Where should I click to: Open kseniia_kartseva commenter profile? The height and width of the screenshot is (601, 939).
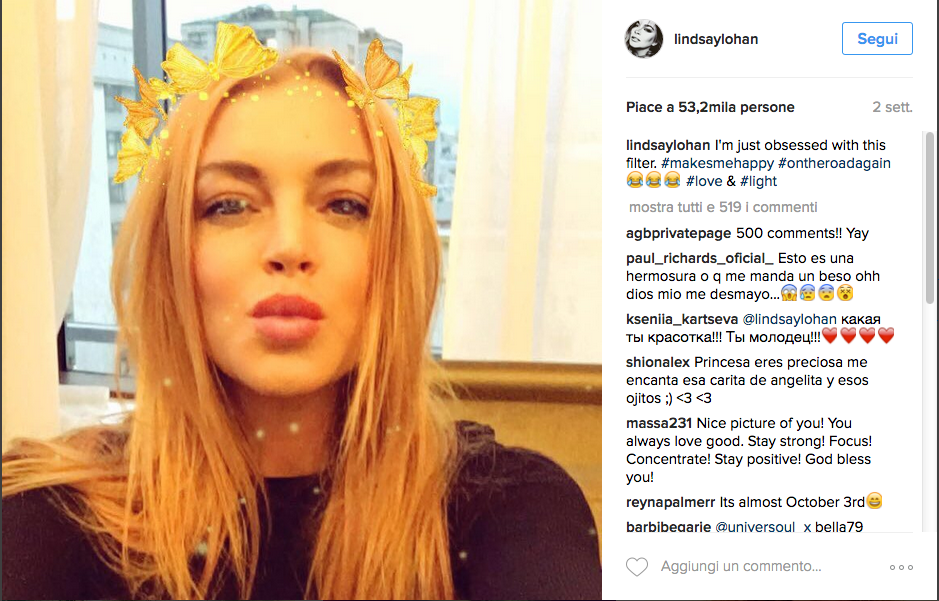pyautogui.click(x=681, y=320)
